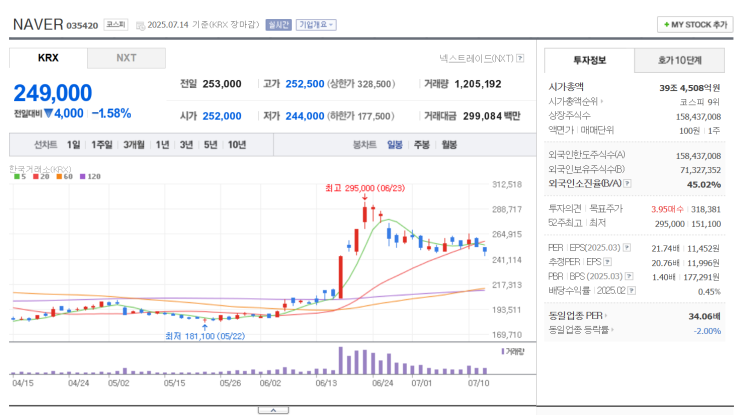The height and width of the screenshot is (415, 743).
Task: Click the 실시간 badge
Action: (278, 25)
